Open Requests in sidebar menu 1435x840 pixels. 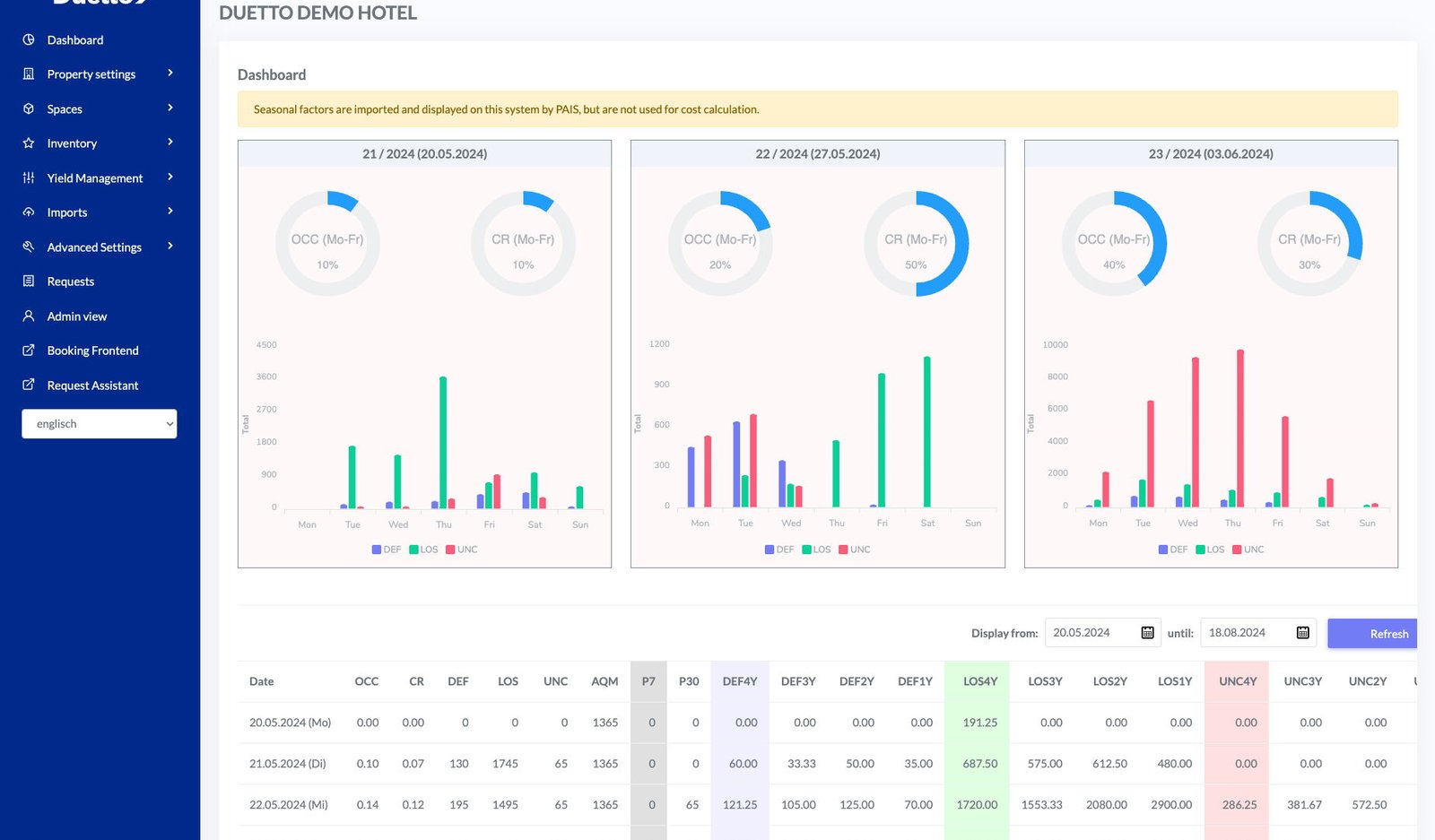[x=71, y=281]
